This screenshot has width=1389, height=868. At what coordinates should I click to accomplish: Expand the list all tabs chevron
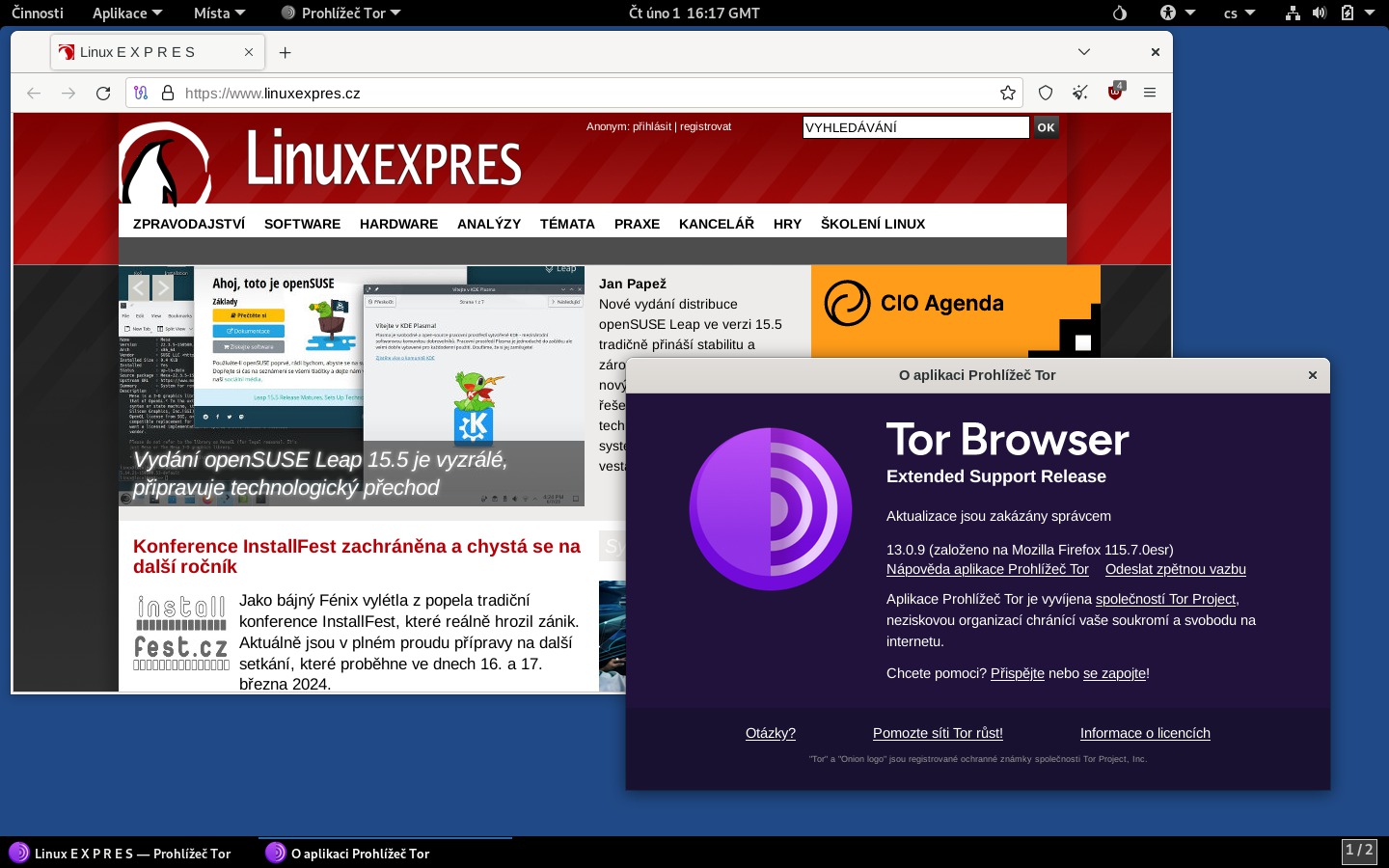coord(1084,52)
